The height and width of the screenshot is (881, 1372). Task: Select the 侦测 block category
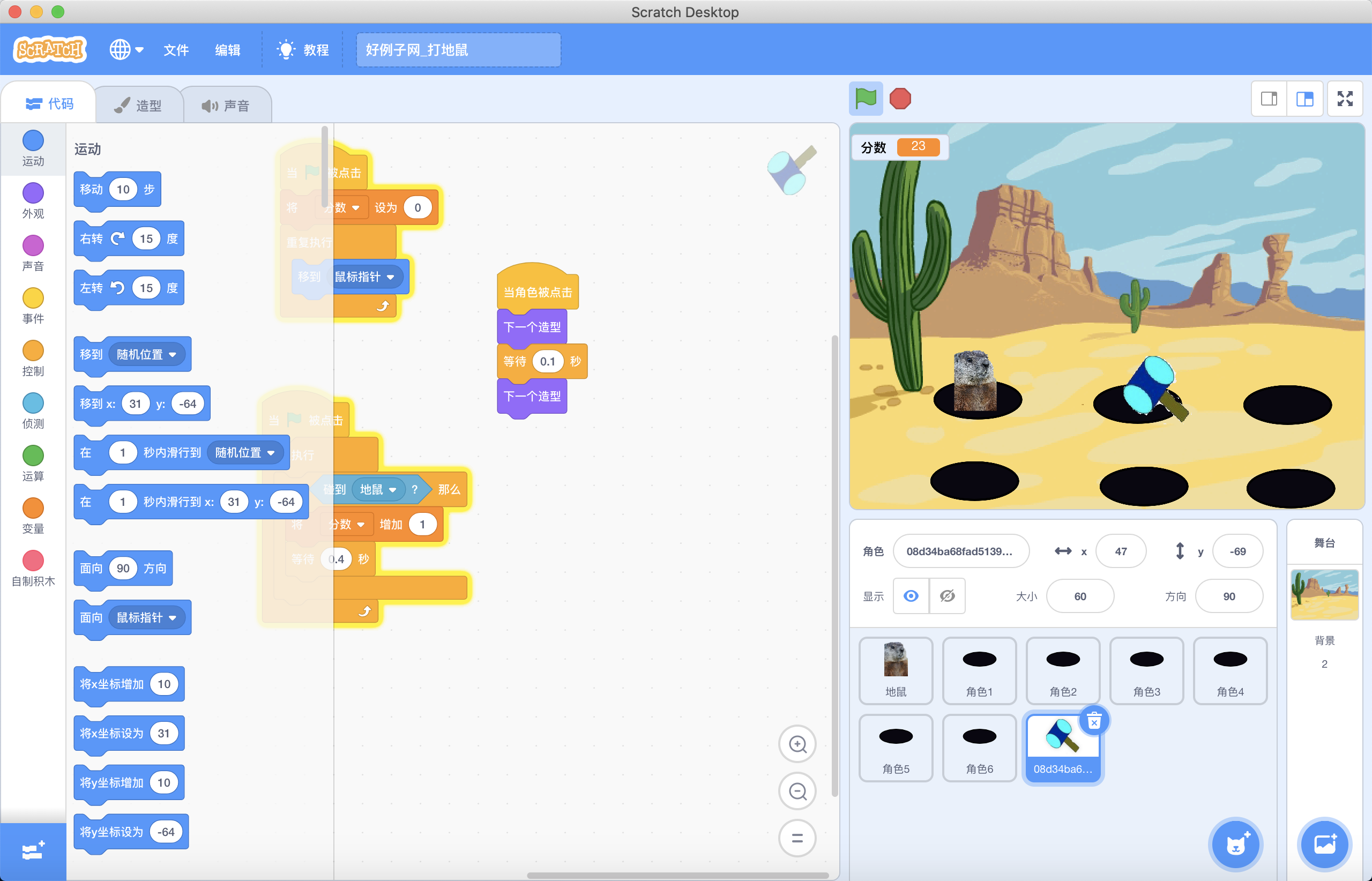click(x=33, y=410)
